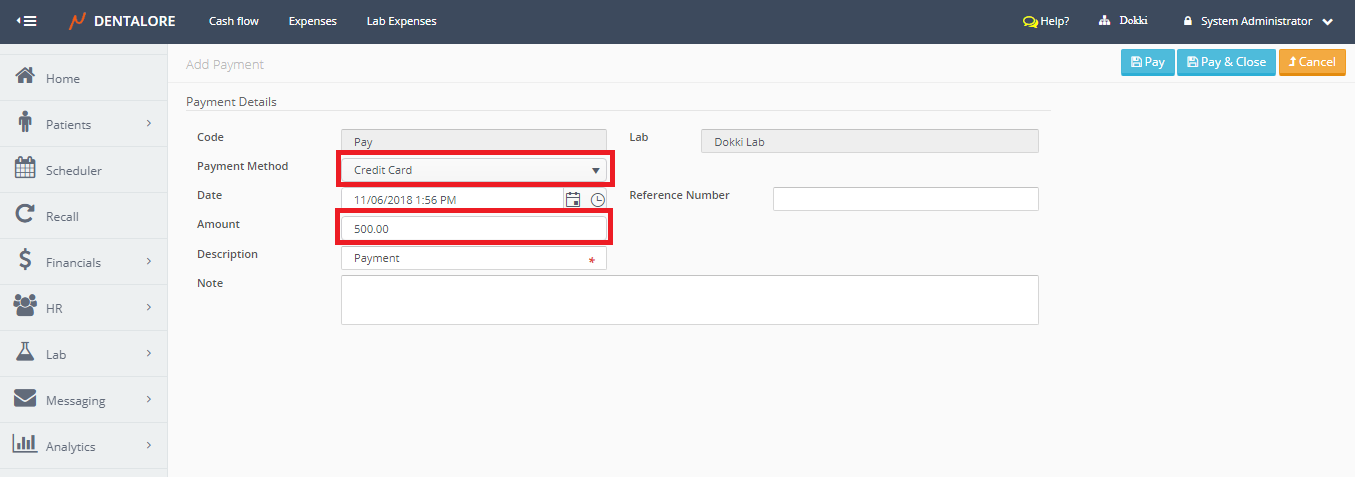Expand the System Administrator user menu

coord(1327,21)
